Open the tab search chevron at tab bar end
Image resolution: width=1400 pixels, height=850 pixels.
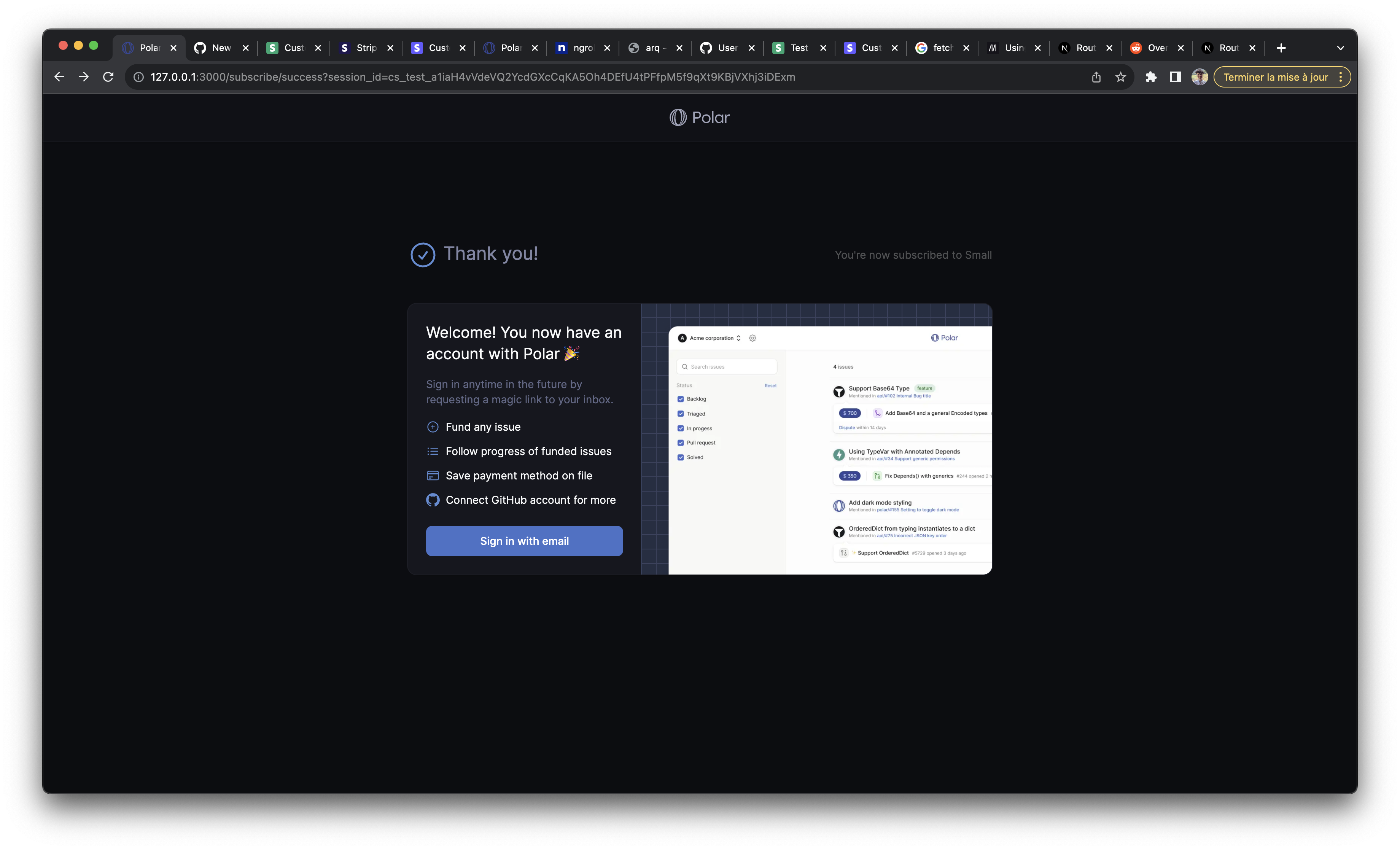pos(1340,48)
